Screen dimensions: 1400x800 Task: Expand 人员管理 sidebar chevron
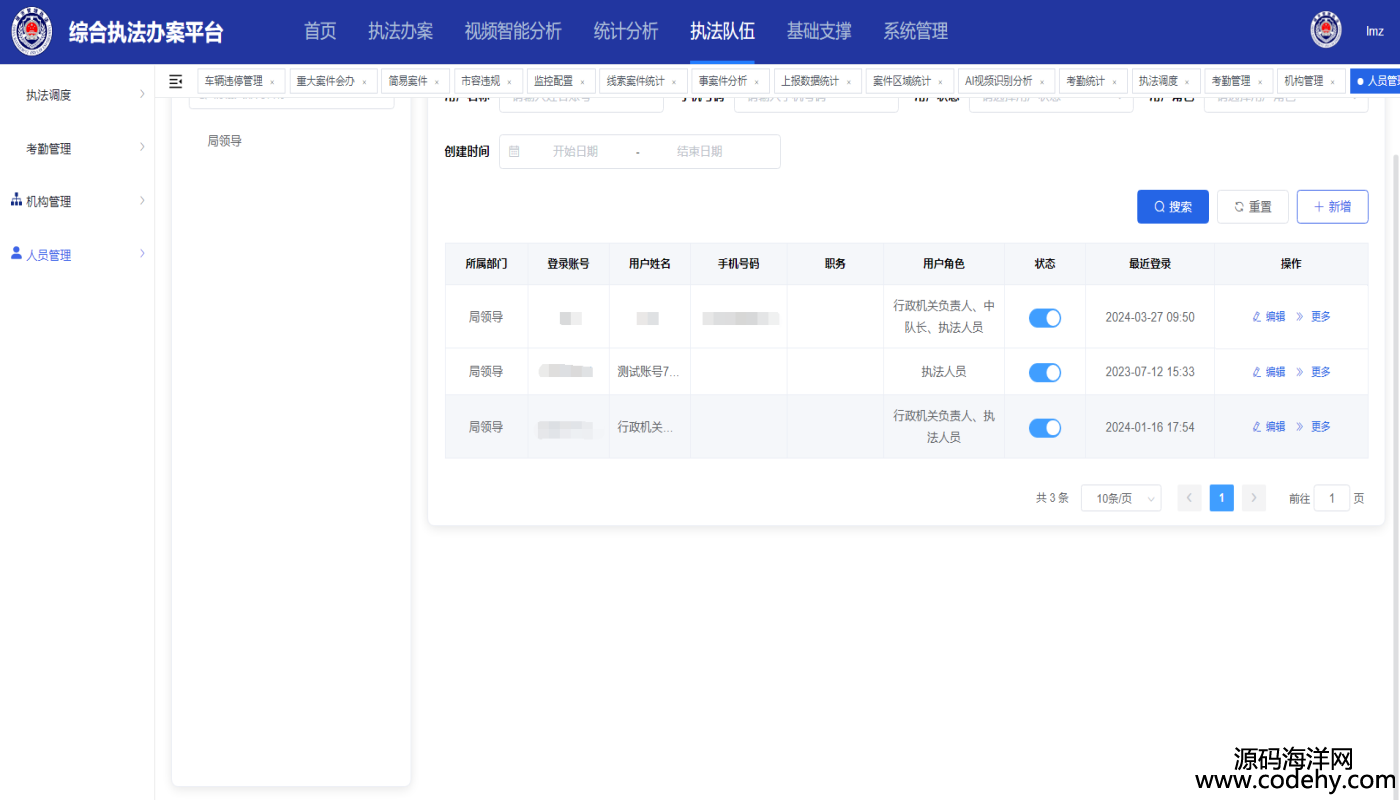[142, 254]
